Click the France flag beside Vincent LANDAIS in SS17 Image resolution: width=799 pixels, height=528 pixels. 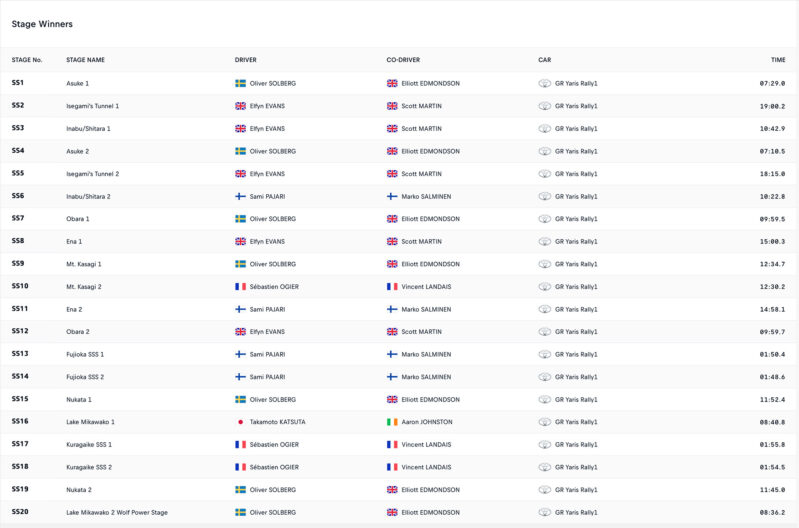[x=392, y=444]
